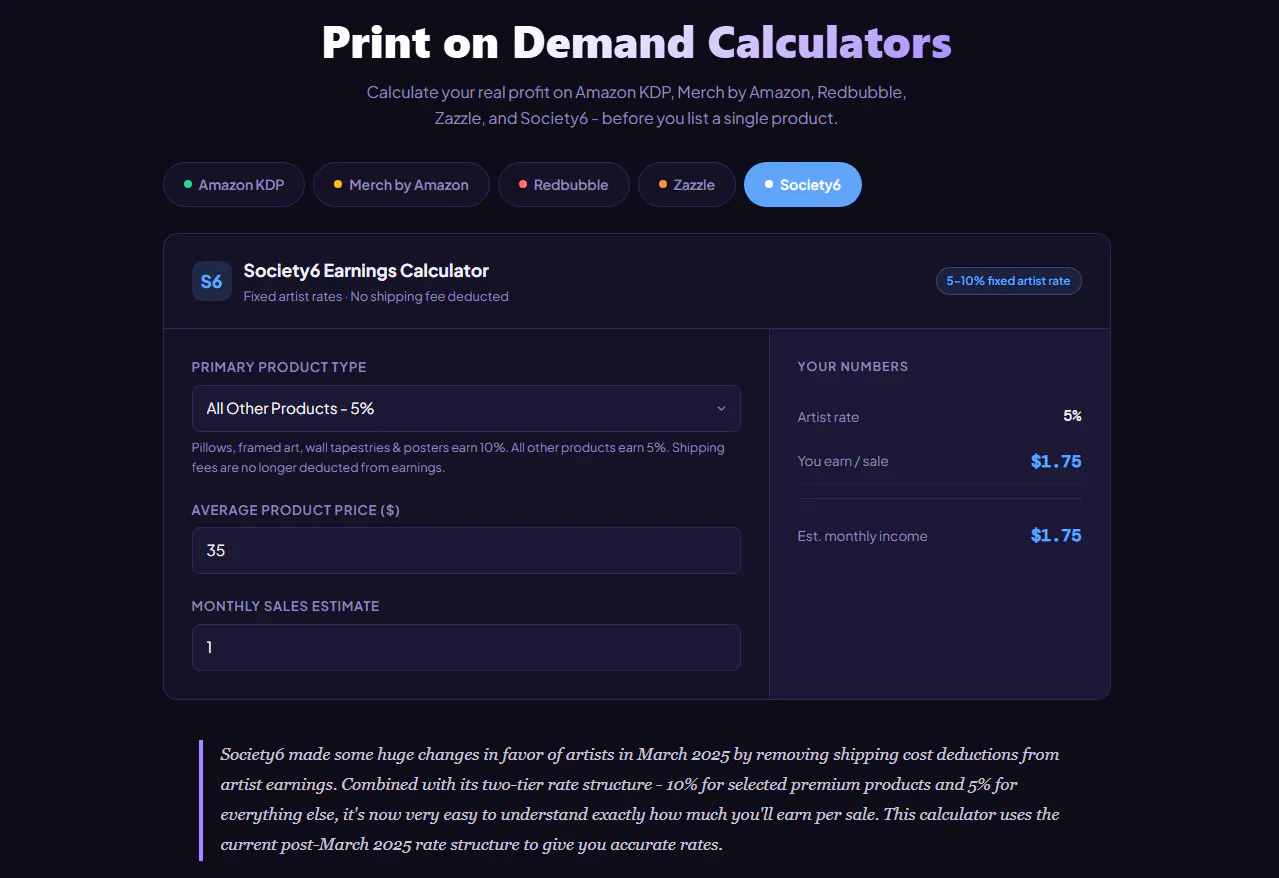Click the Print on Demand Calculators title

(x=637, y=42)
